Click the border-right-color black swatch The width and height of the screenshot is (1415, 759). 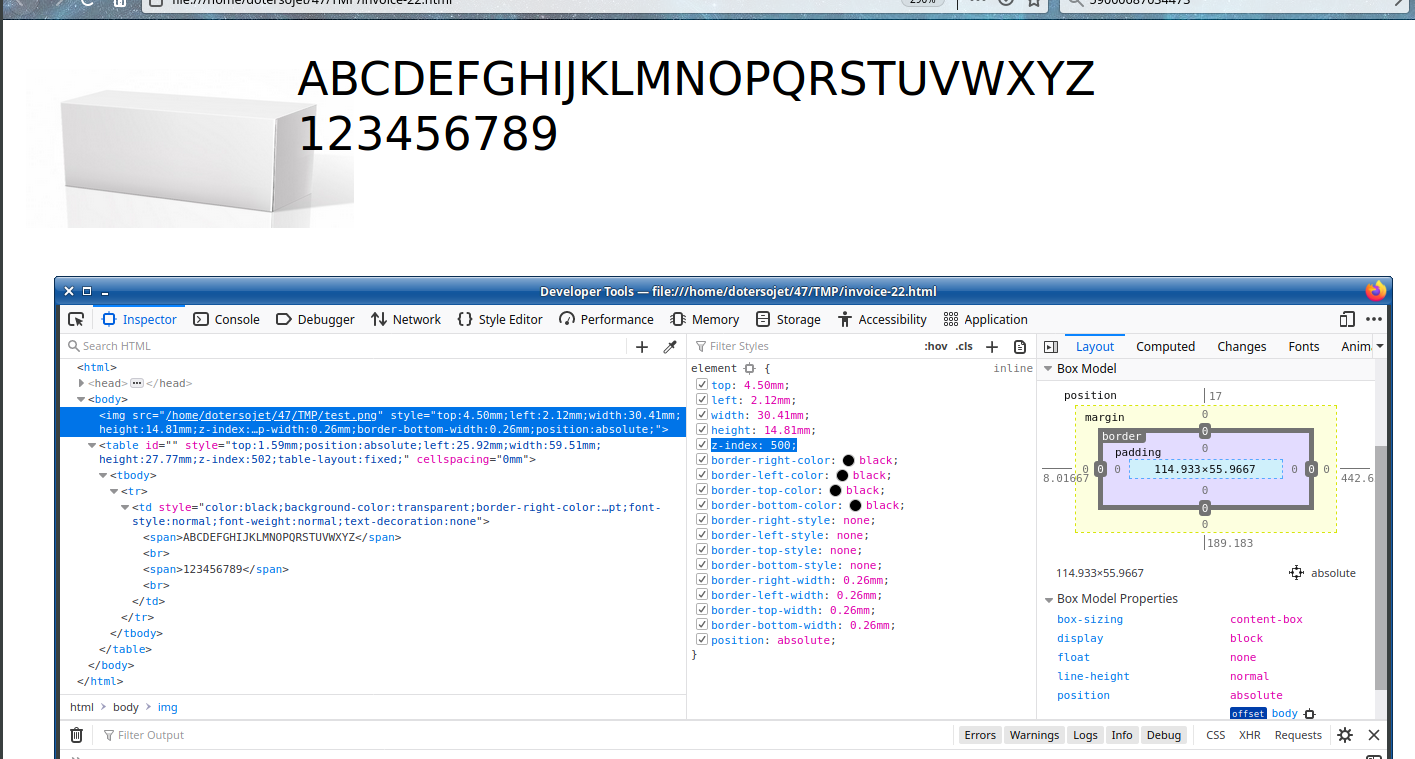point(848,460)
